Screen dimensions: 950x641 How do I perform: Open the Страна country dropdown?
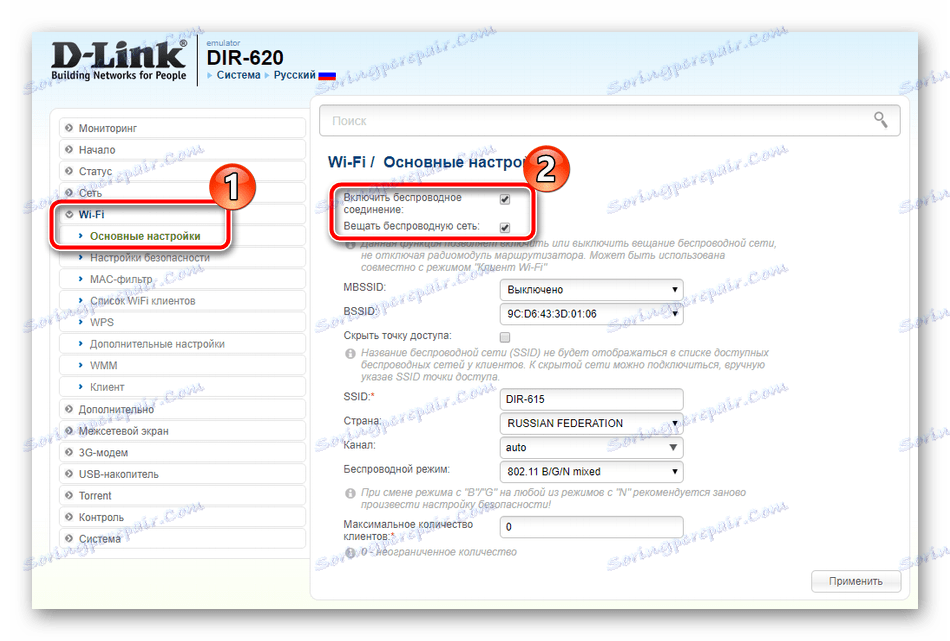(x=591, y=423)
